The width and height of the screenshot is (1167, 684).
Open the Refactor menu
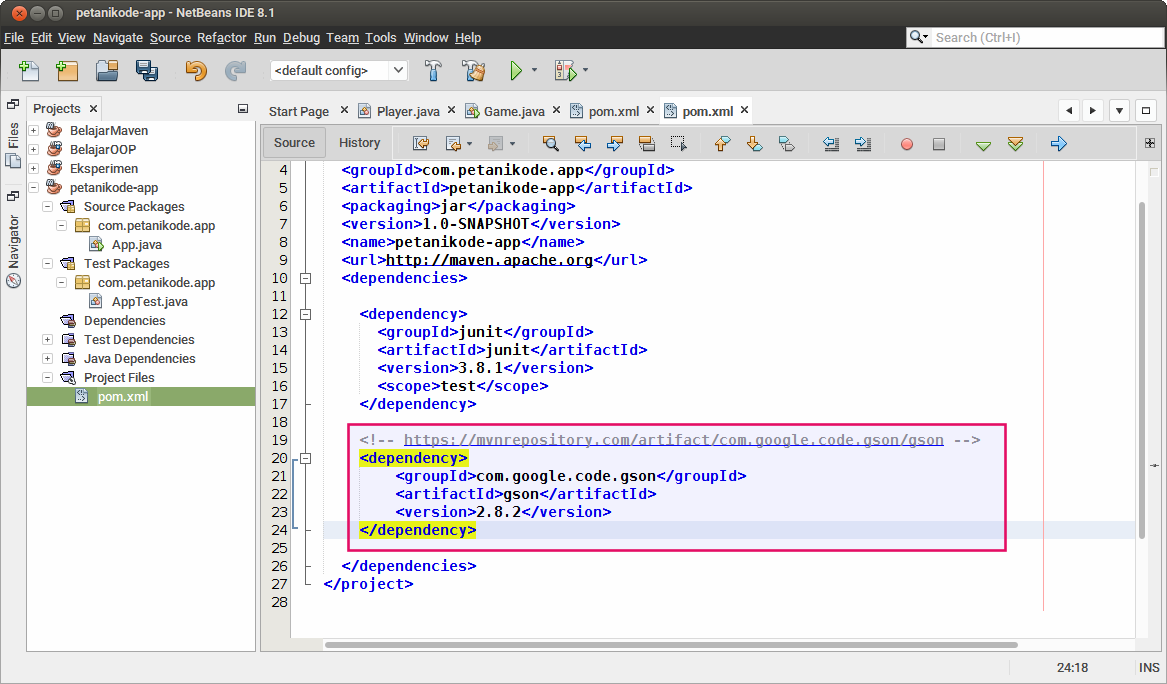pyautogui.click(x=221, y=37)
